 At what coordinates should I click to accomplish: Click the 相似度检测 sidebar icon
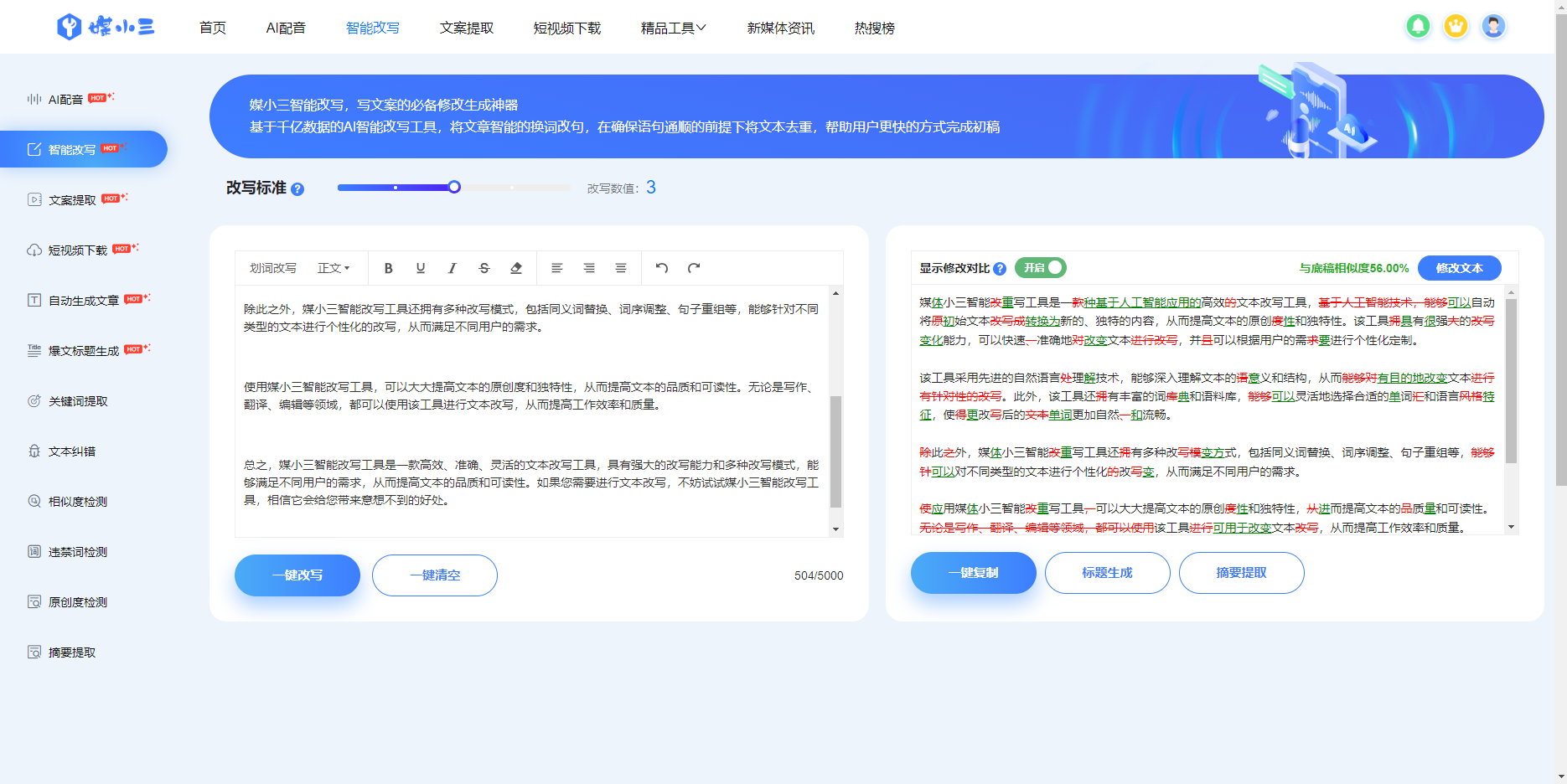[x=34, y=501]
